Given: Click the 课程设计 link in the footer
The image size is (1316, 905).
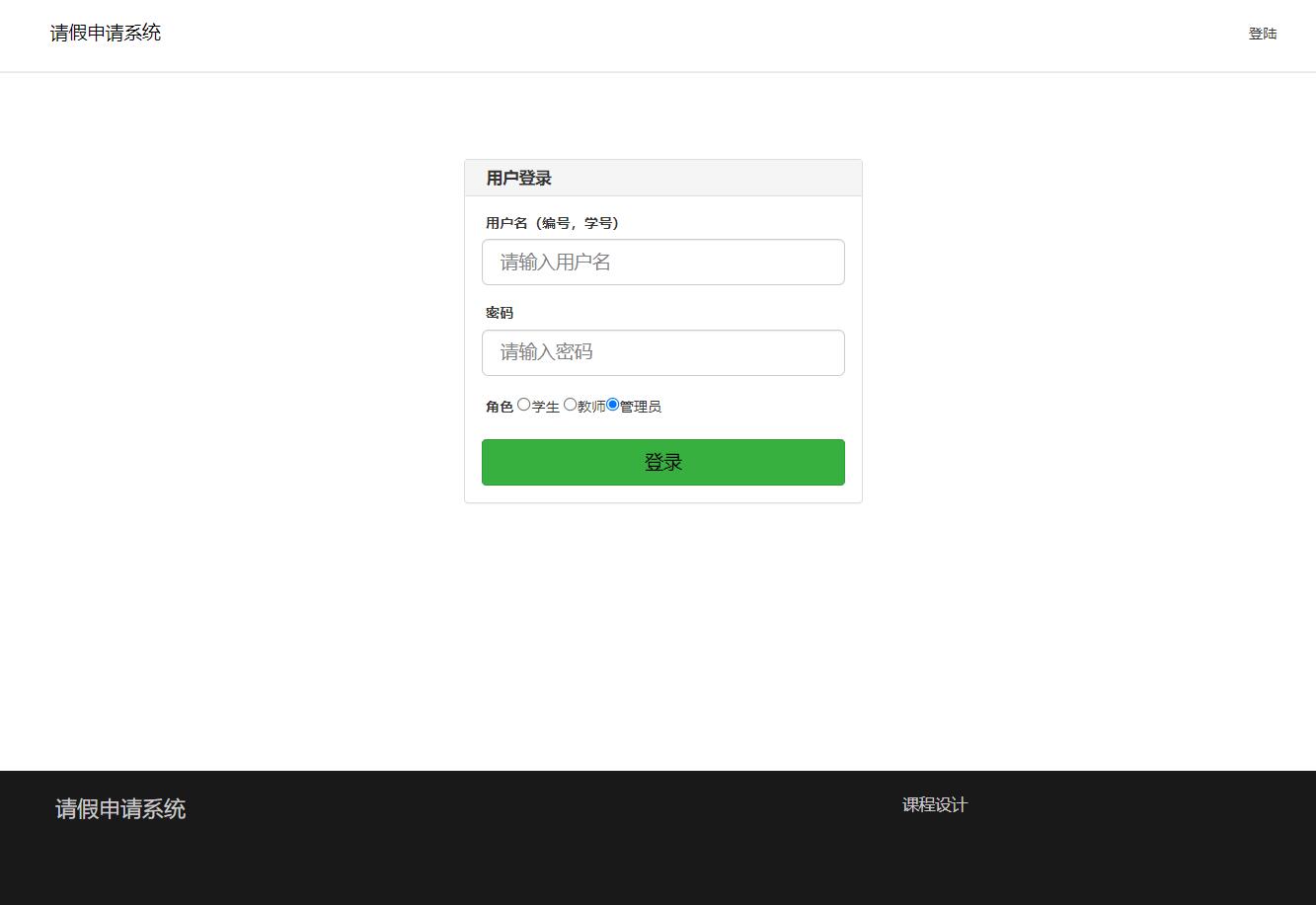Looking at the screenshot, I should tap(935, 804).
